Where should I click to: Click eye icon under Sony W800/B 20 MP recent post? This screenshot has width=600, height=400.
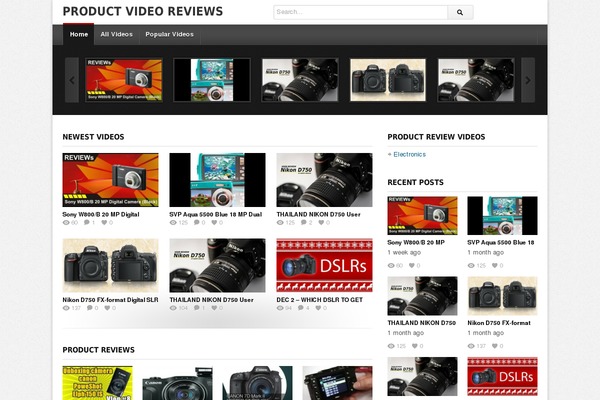(391, 265)
